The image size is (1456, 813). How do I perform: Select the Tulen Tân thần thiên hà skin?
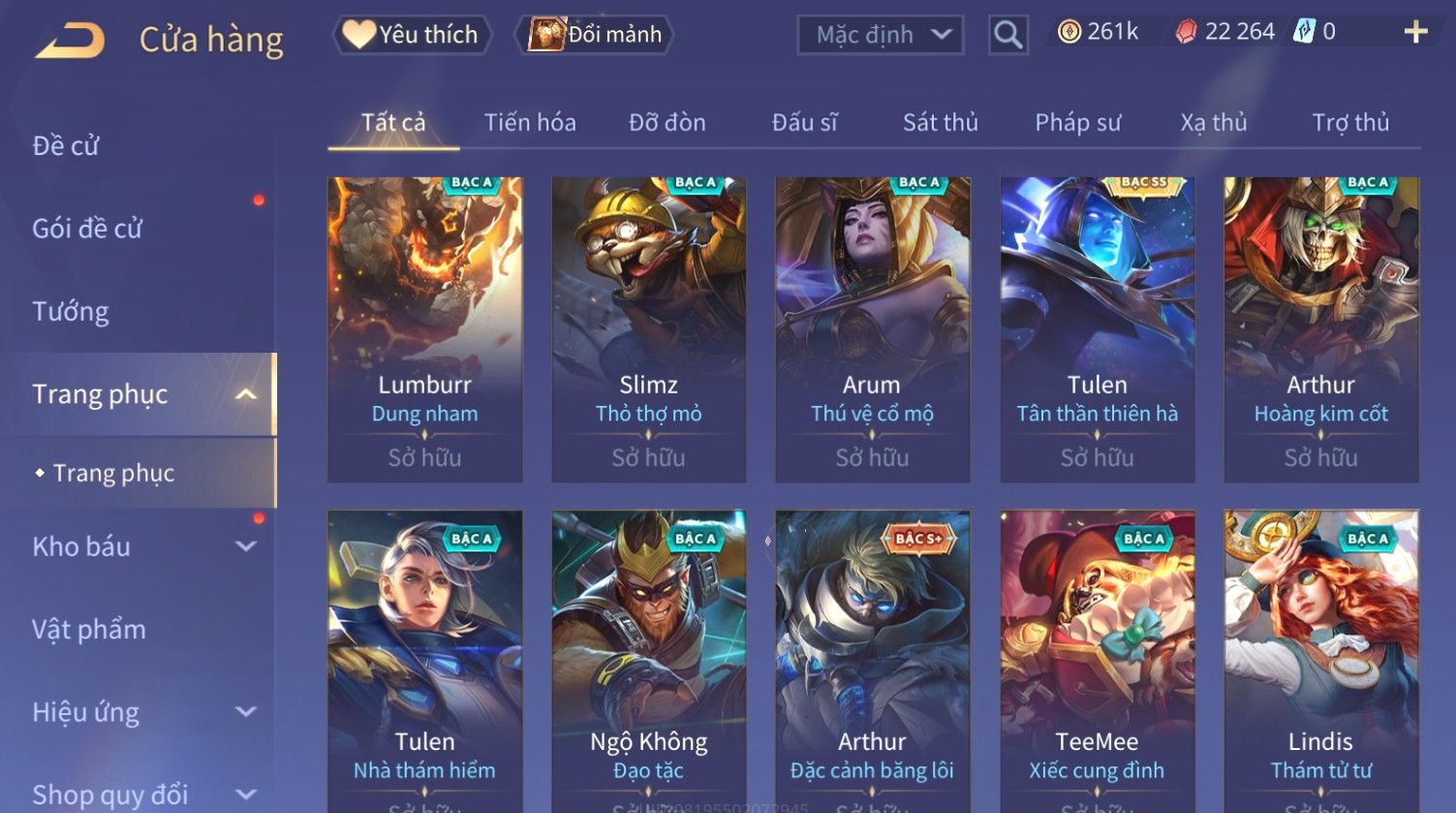pyautogui.click(x=1097, y=329)
